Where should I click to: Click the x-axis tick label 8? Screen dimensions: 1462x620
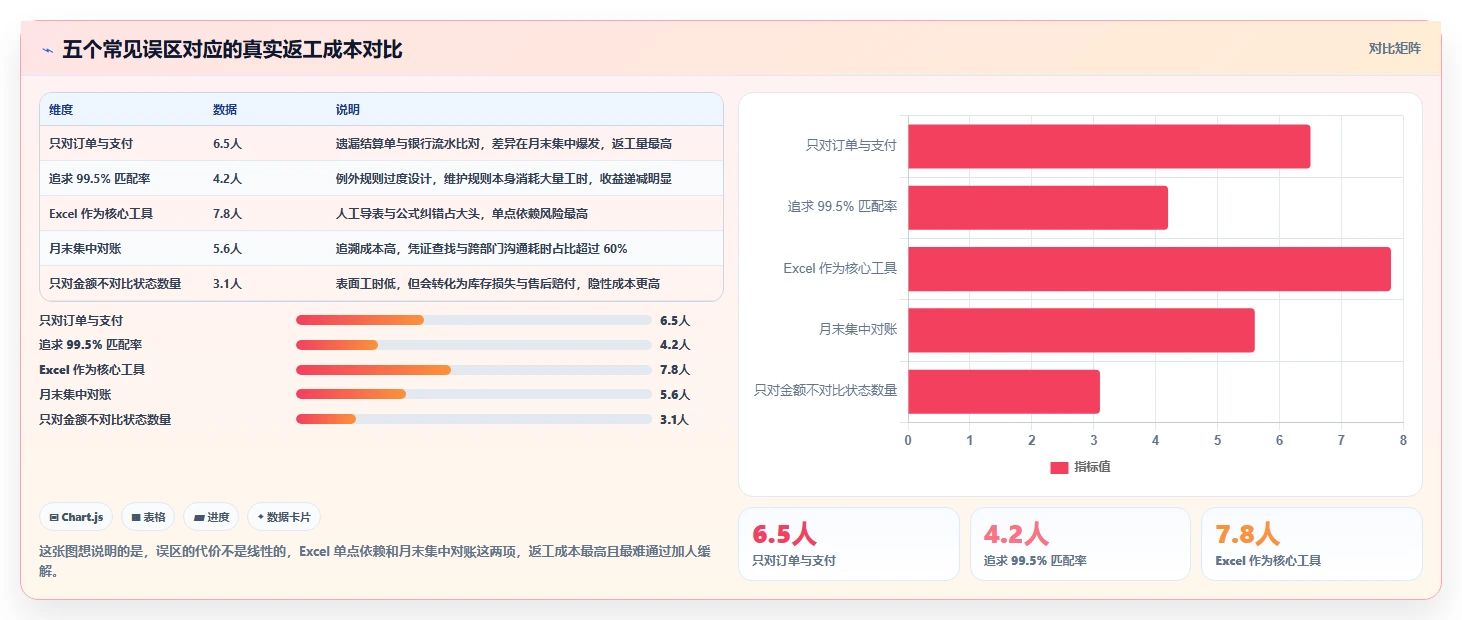(1403, 441)
